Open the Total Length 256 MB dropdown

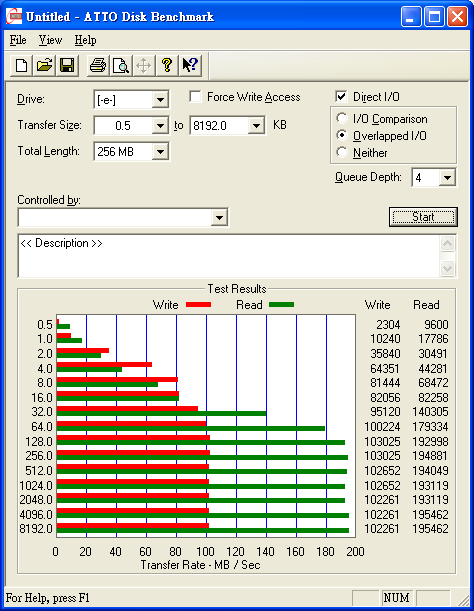click(160, 152)
